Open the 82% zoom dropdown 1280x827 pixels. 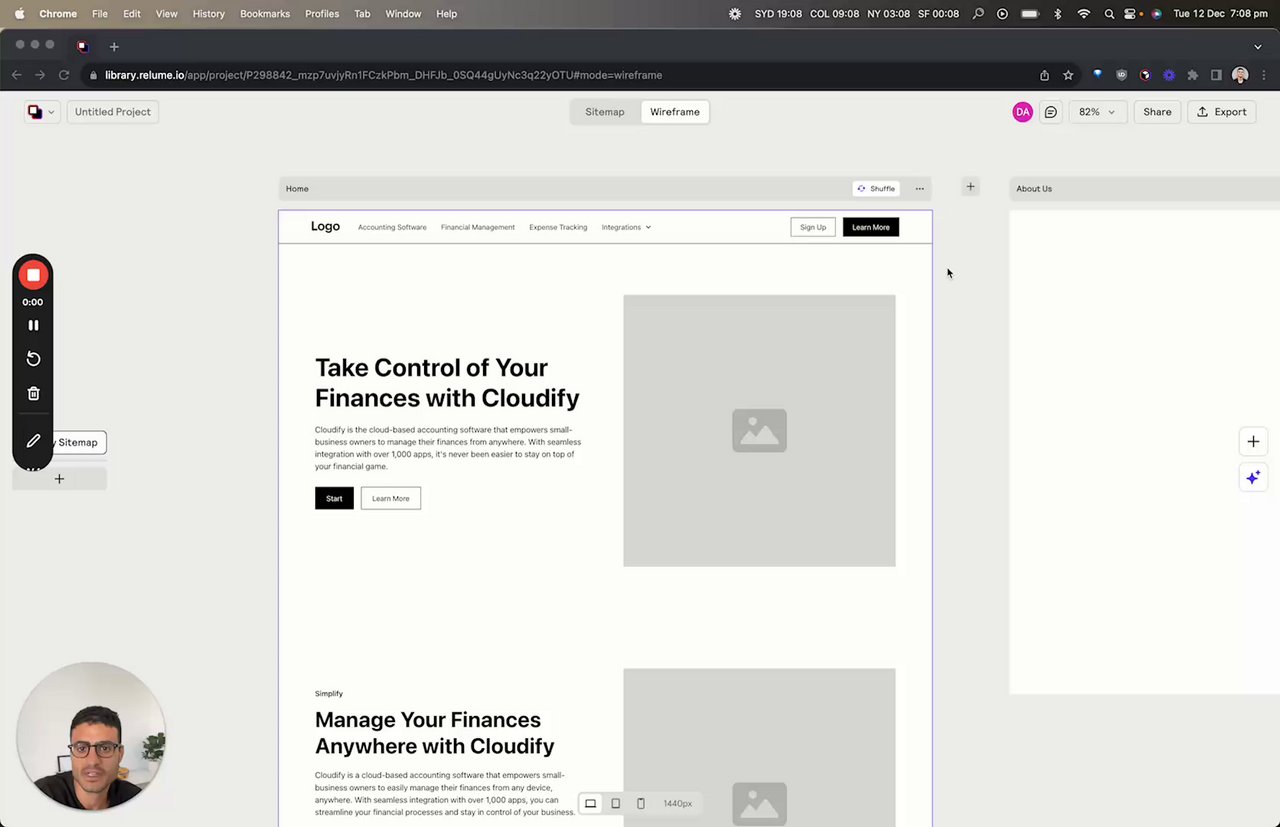pyautogui.click(x=1097, y=112)
